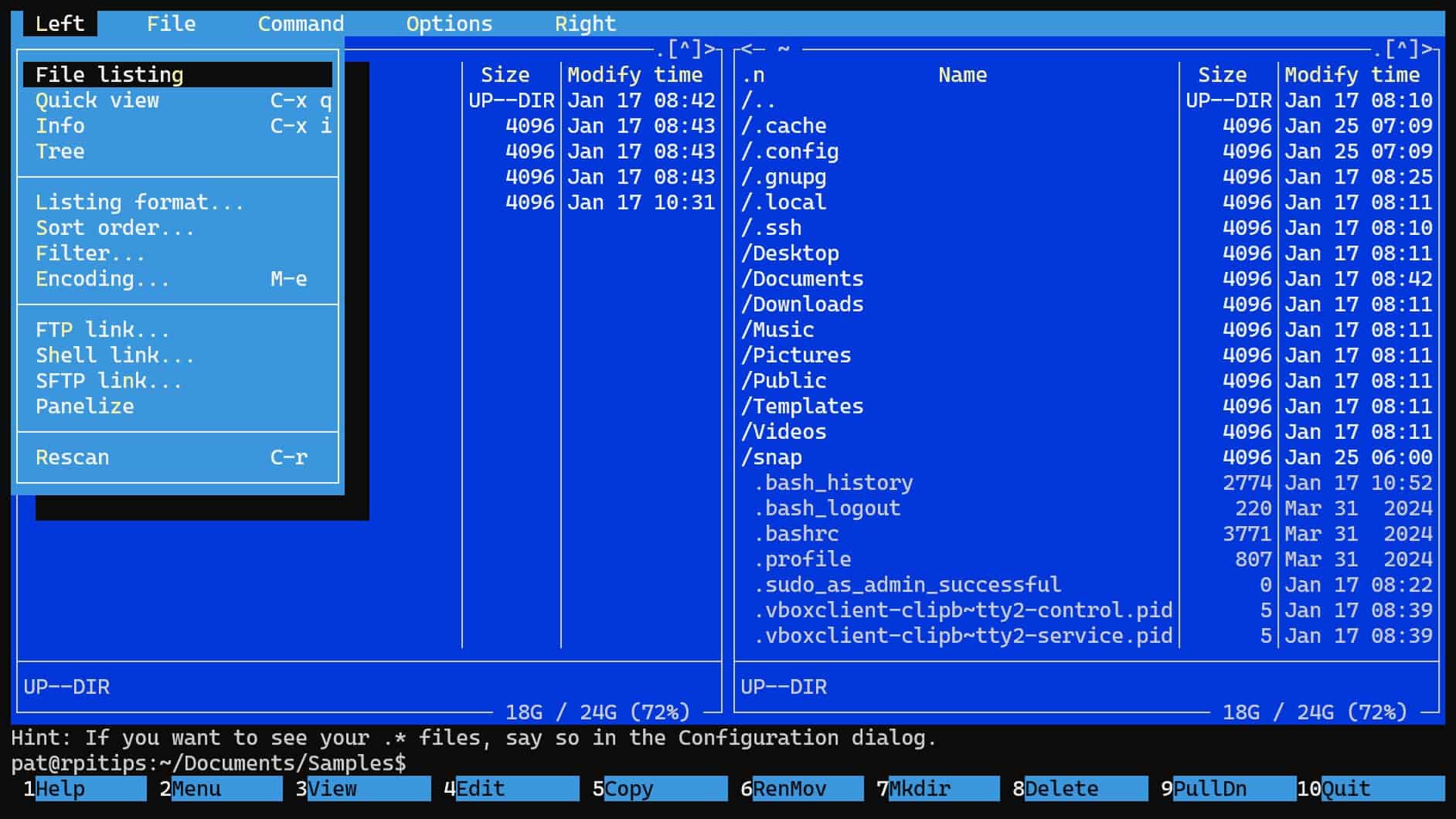Click the Filter menu entry
This screenshot has height=819, width=1456.
(90, 253)
